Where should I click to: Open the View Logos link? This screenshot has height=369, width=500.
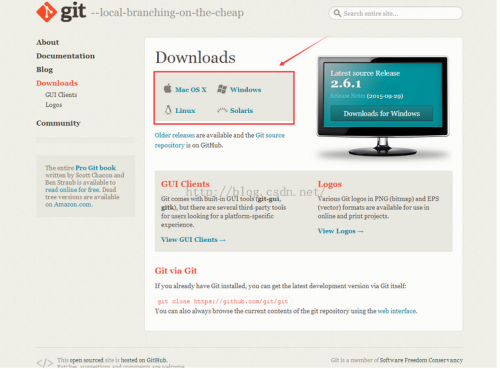340,231
